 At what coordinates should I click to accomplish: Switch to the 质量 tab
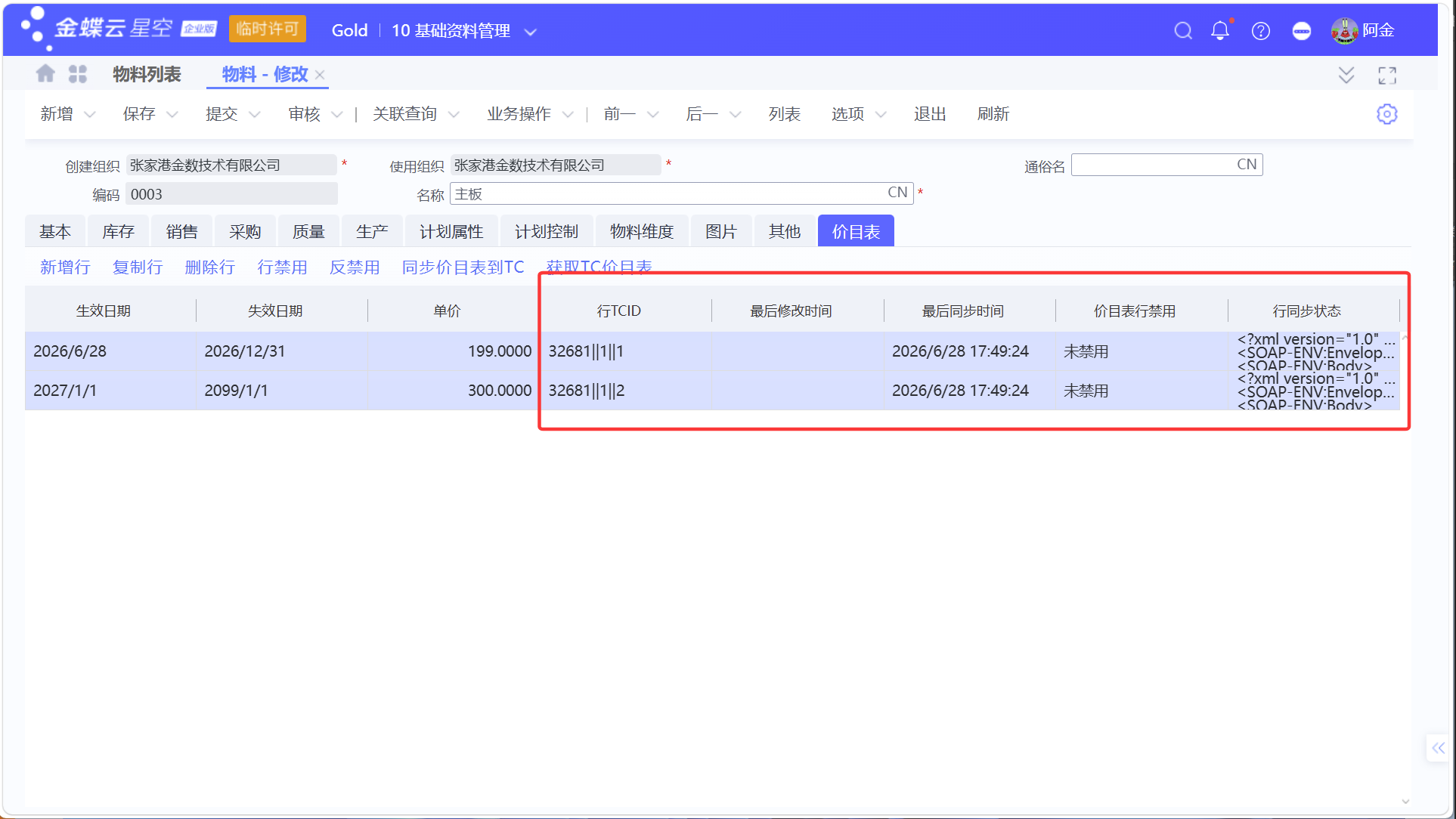(x=309, y=231)
